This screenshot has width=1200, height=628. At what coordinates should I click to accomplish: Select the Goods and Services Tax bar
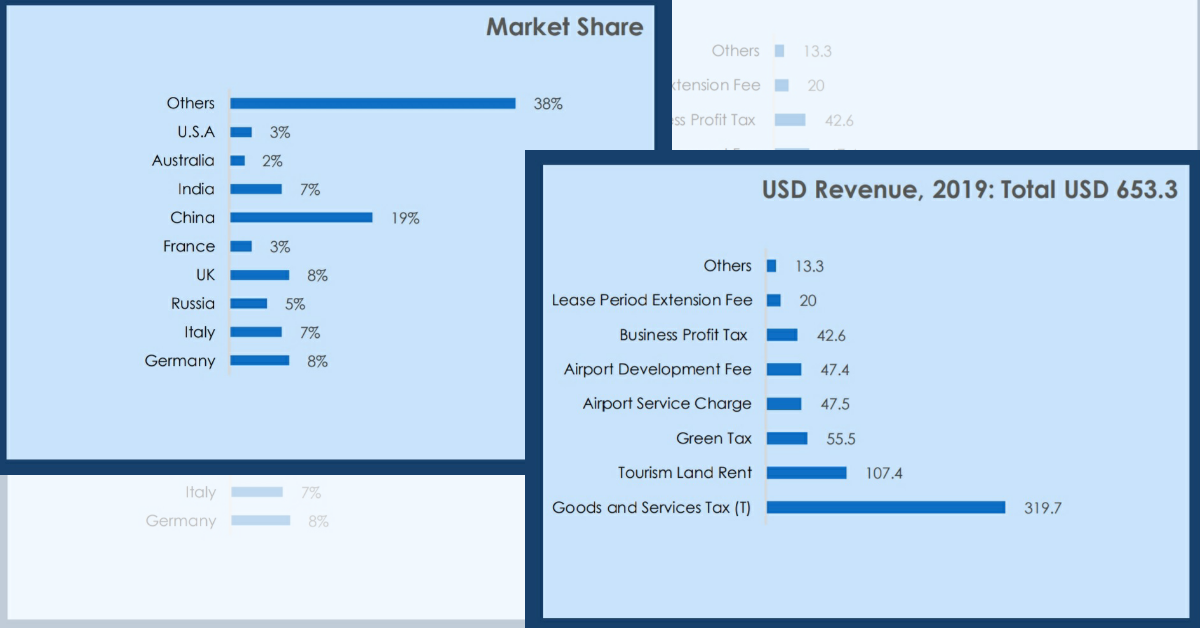click(x=885, y=507)
